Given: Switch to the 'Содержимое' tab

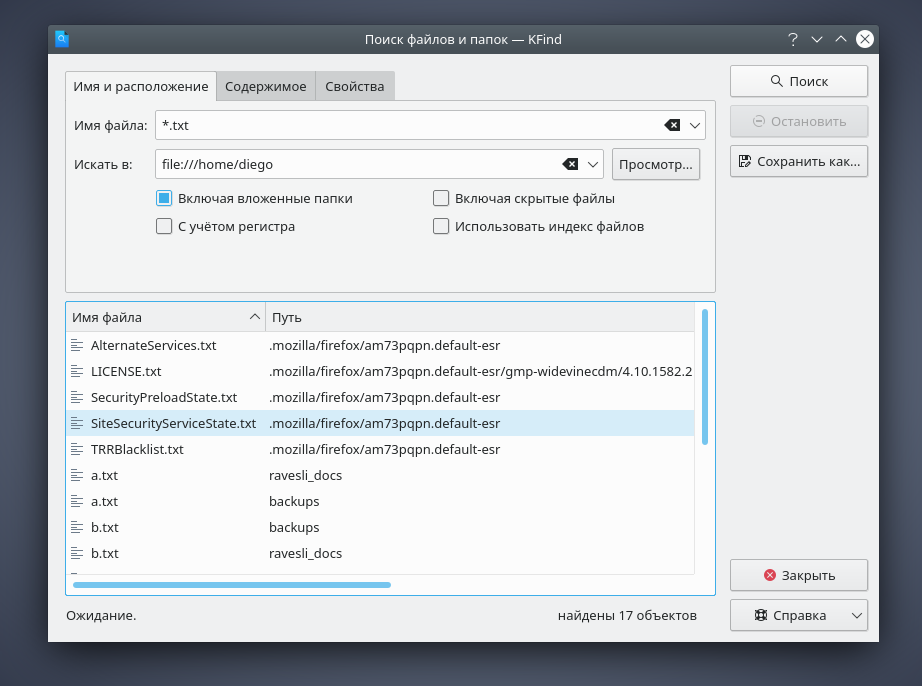Looking at the screenshot, I should pos(266,86).
